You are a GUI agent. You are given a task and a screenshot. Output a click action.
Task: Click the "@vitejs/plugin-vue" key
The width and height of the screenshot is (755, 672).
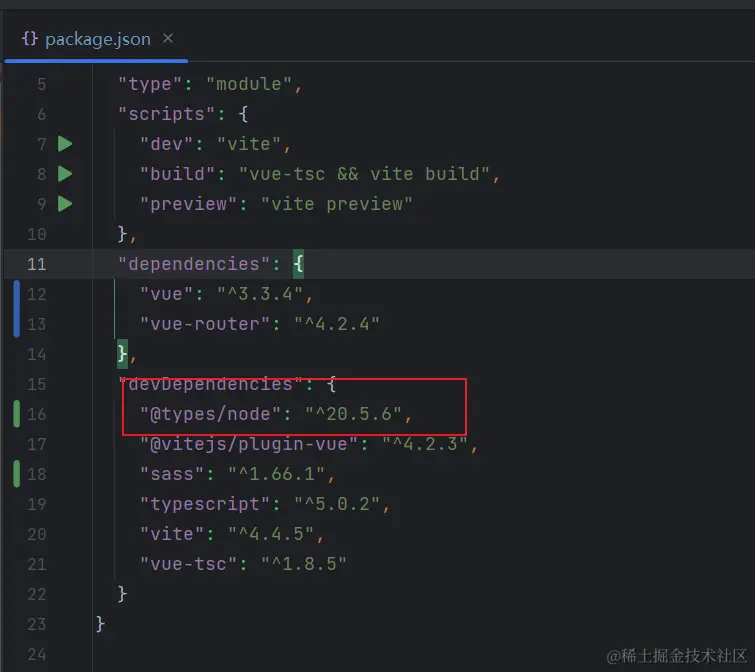point(249,444)
